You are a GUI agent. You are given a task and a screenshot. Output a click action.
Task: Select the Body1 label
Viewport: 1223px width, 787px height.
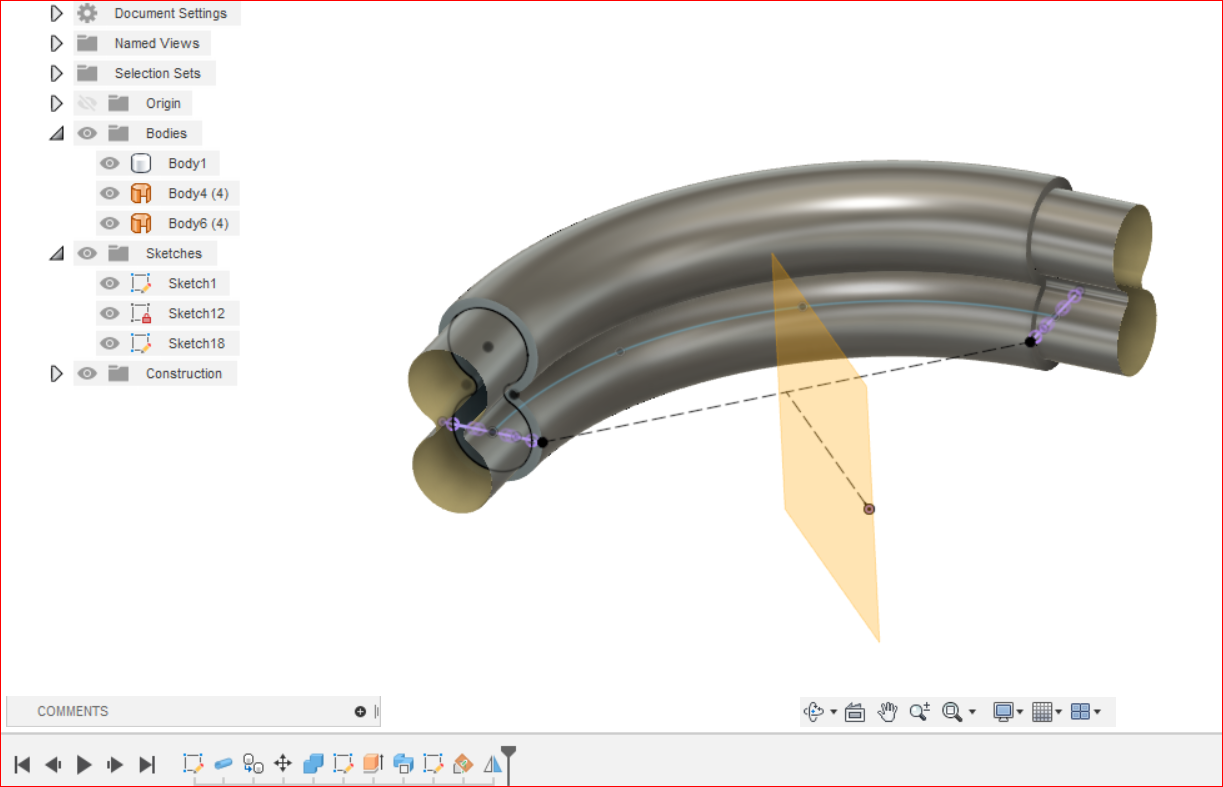pyautogui.click(x=187, y=163)
